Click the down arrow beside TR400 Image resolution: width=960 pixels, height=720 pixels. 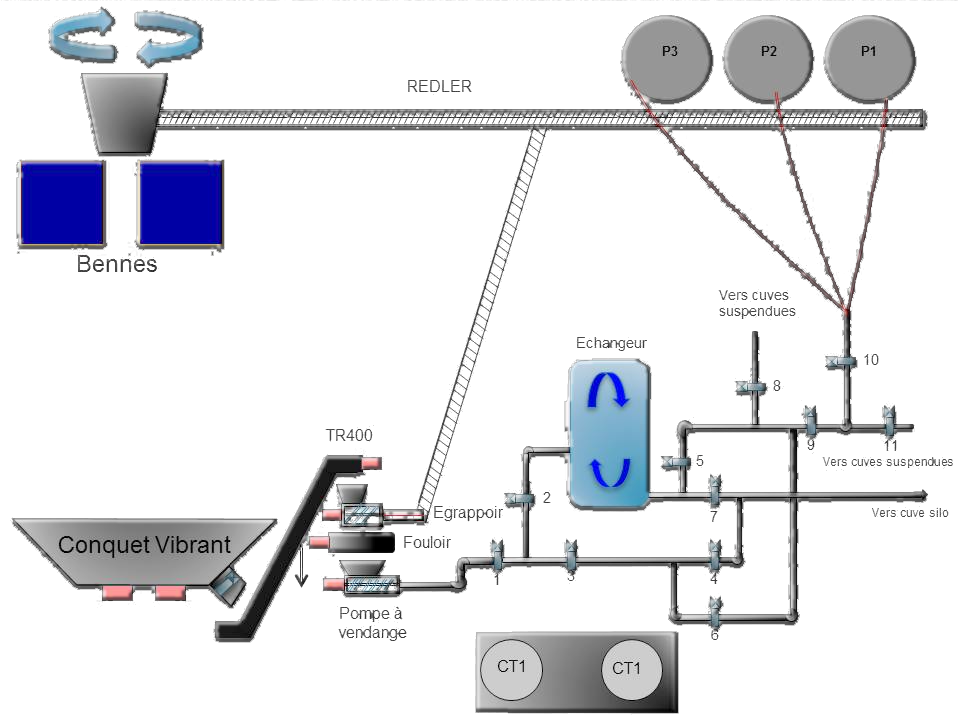tap(301, 568)
